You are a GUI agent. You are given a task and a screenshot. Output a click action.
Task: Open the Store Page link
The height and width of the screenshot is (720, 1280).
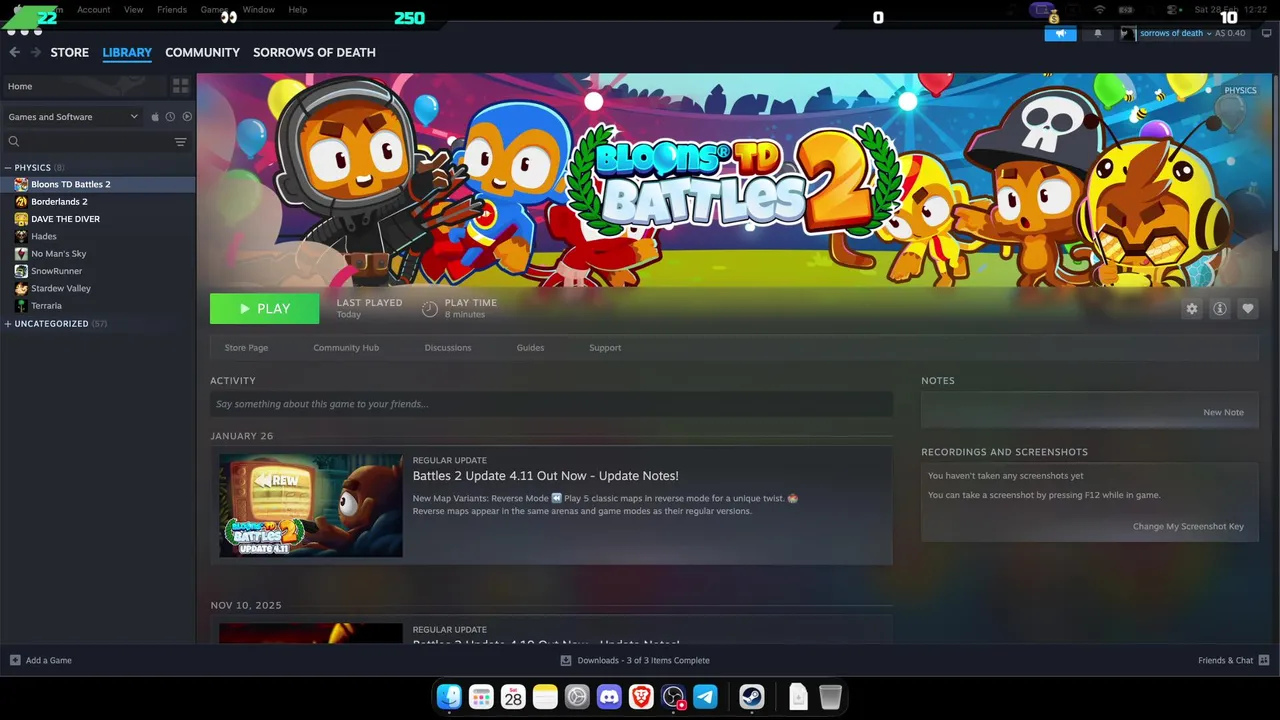[x=246, y=348]
